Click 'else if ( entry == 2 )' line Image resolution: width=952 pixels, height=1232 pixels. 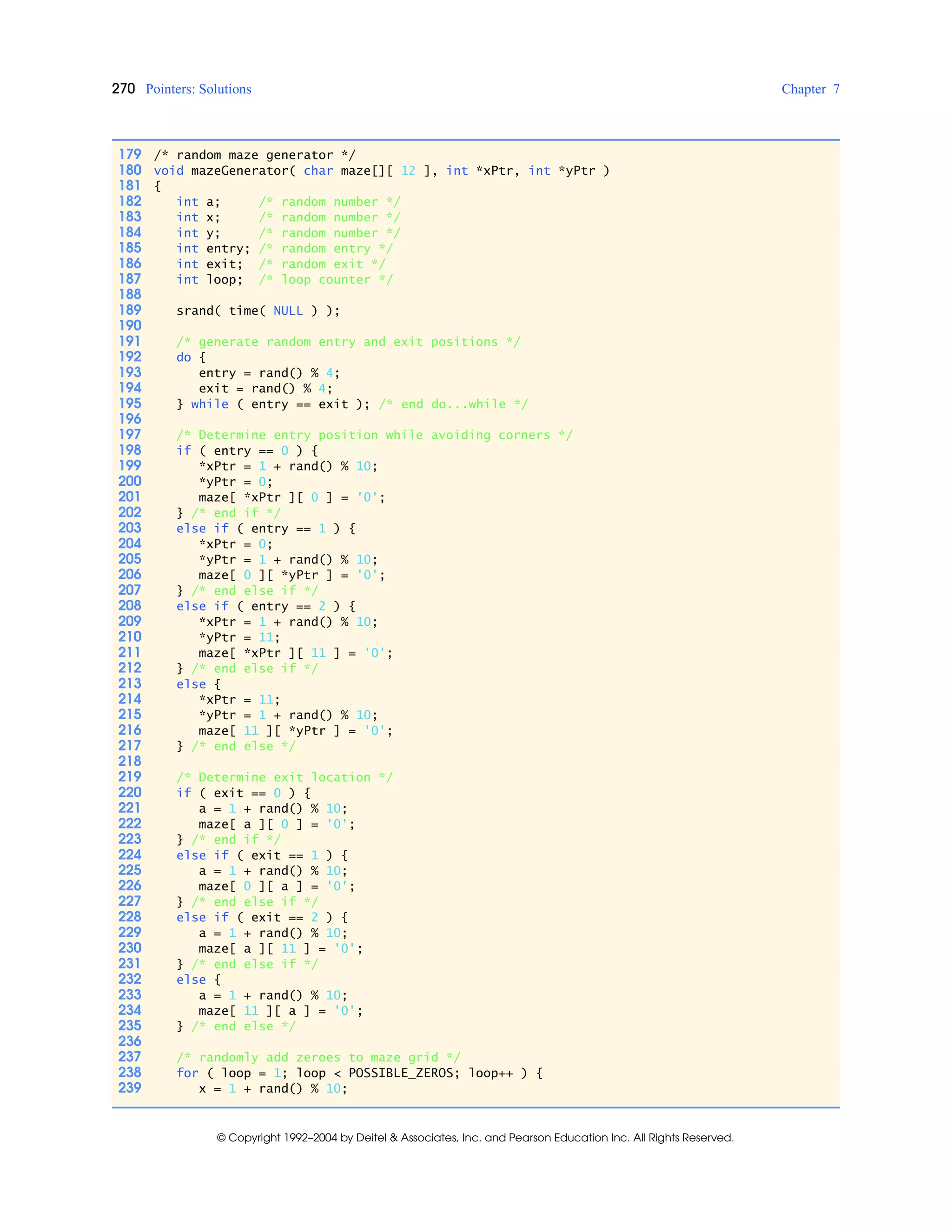265,606
